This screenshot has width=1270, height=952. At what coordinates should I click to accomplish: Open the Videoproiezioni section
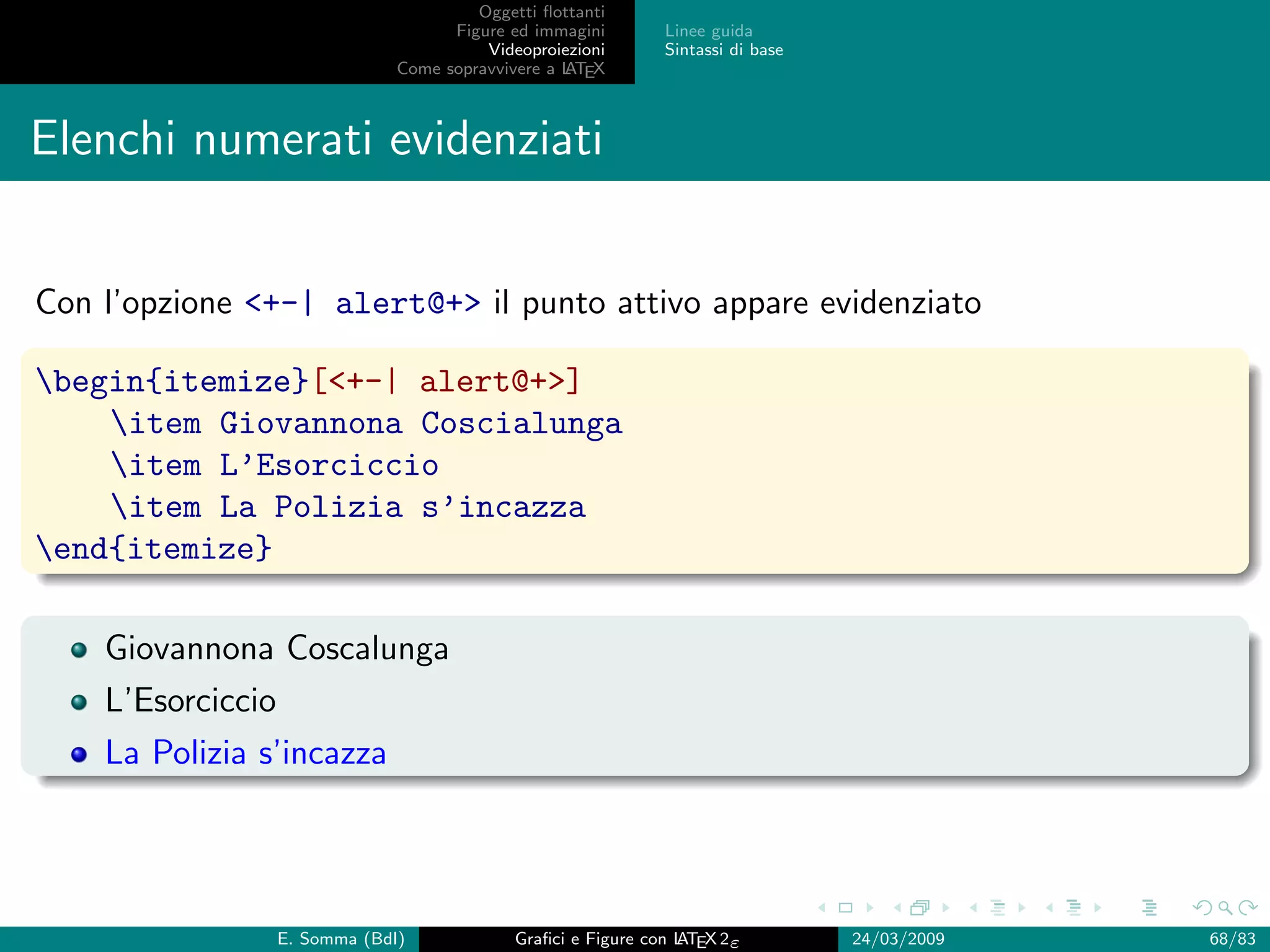[x=546, y=50]
